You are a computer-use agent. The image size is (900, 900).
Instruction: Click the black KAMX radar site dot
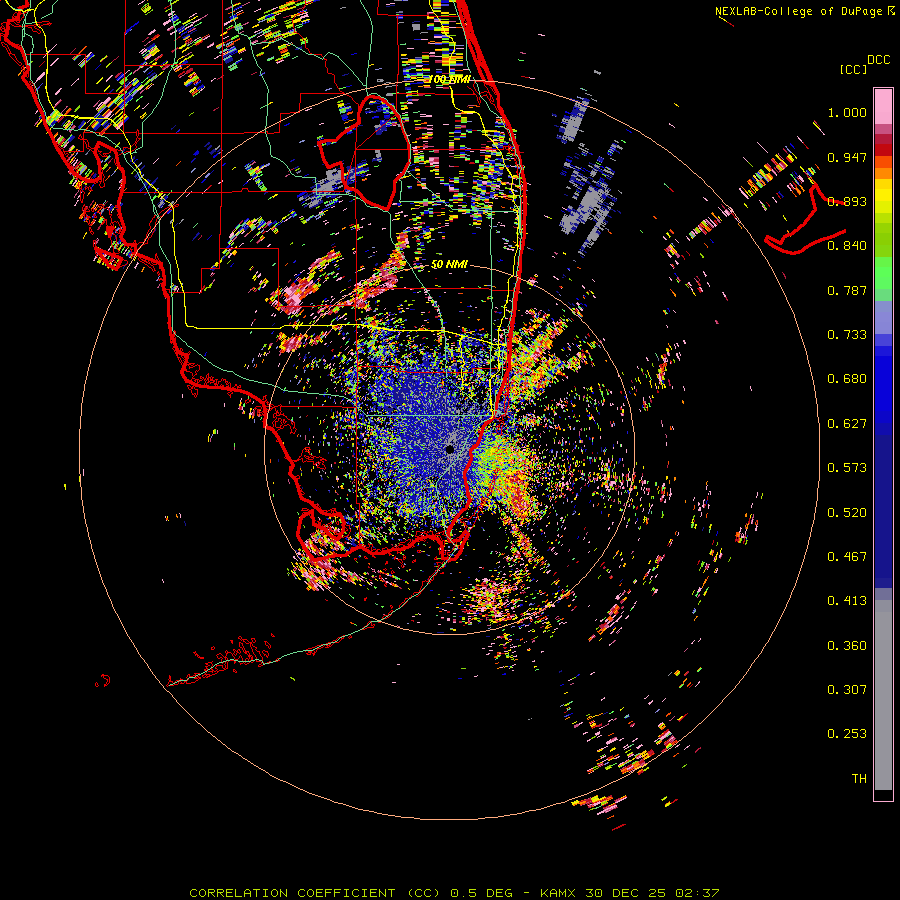point(450,449)
